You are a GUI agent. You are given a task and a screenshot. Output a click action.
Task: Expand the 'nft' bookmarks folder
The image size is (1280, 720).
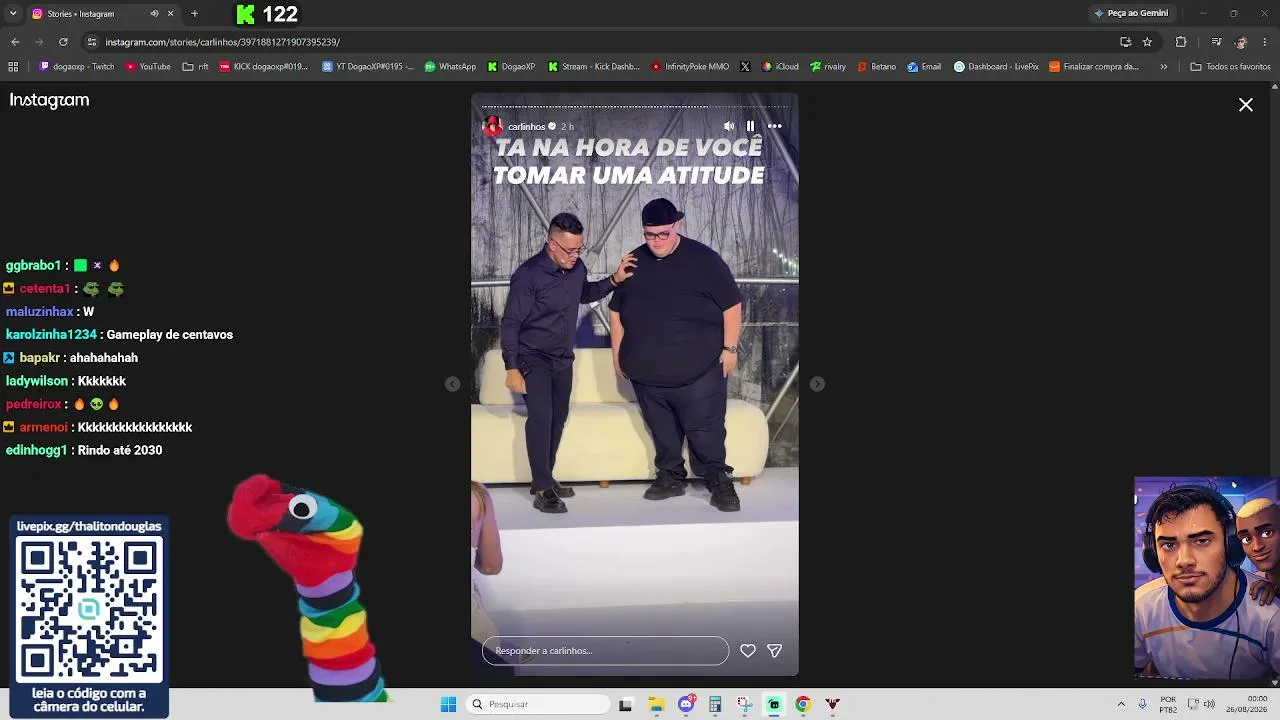tap(196, 67)
